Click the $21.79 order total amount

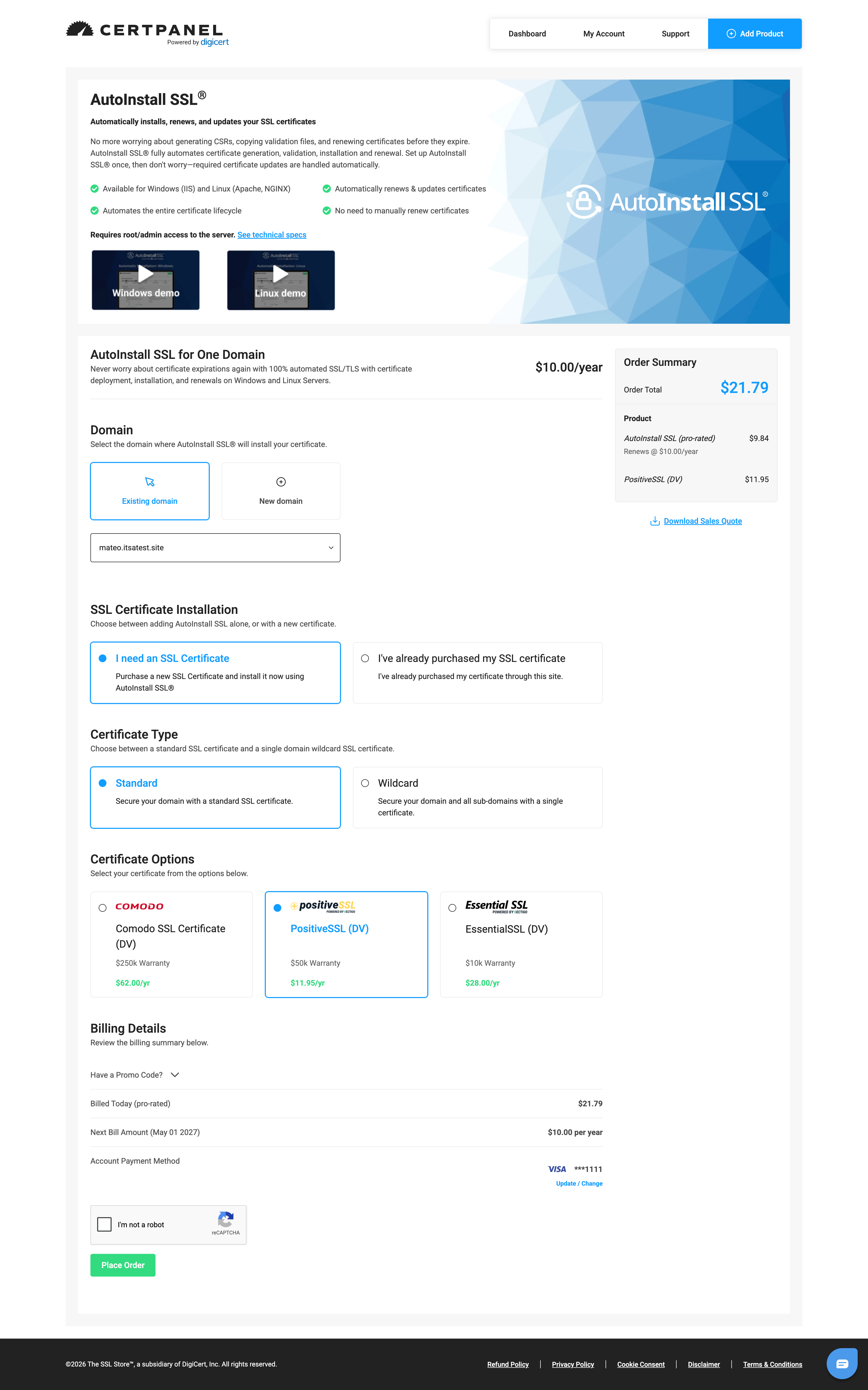[744, 388]
